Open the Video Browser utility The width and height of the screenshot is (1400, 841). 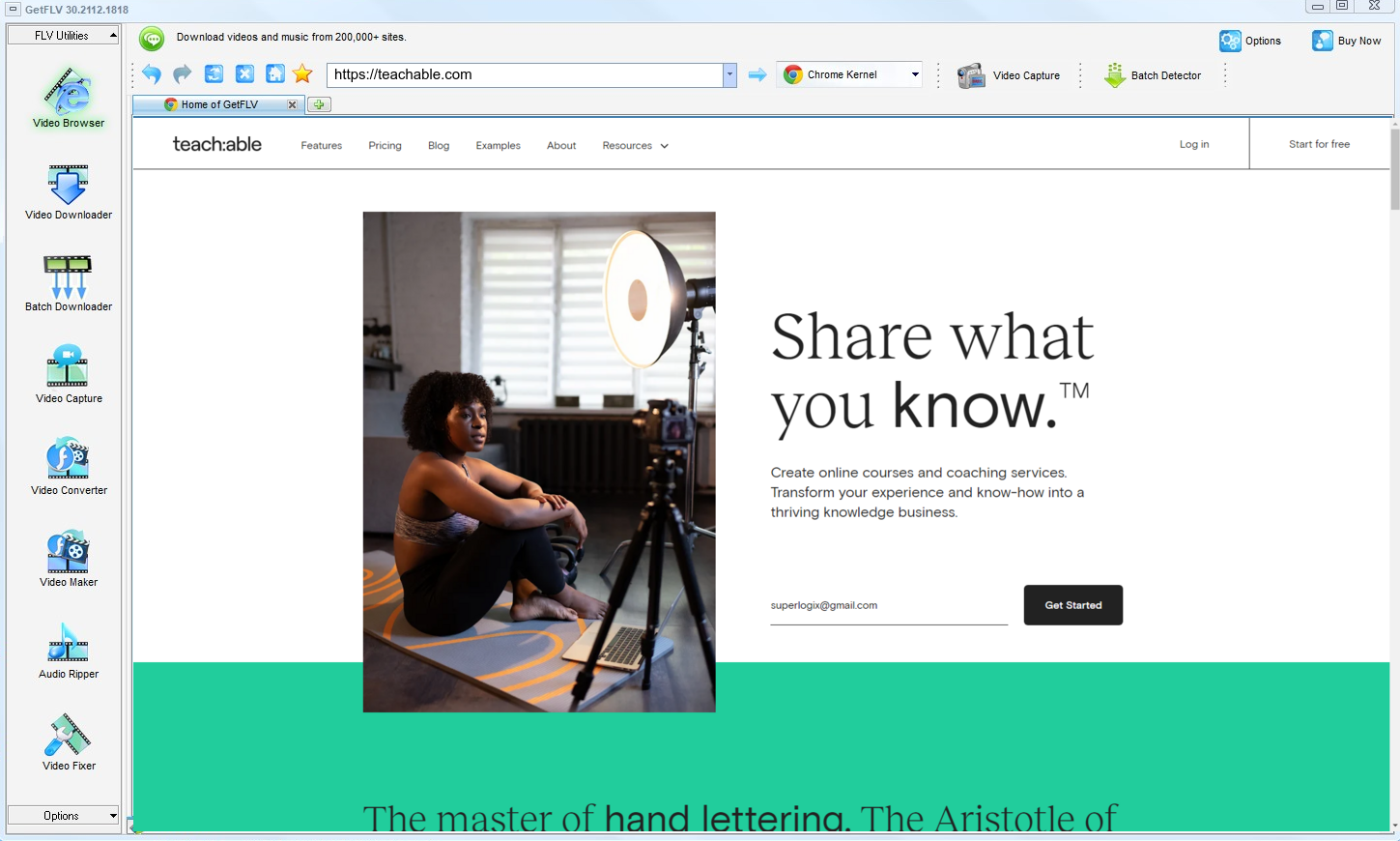point(68,97)
